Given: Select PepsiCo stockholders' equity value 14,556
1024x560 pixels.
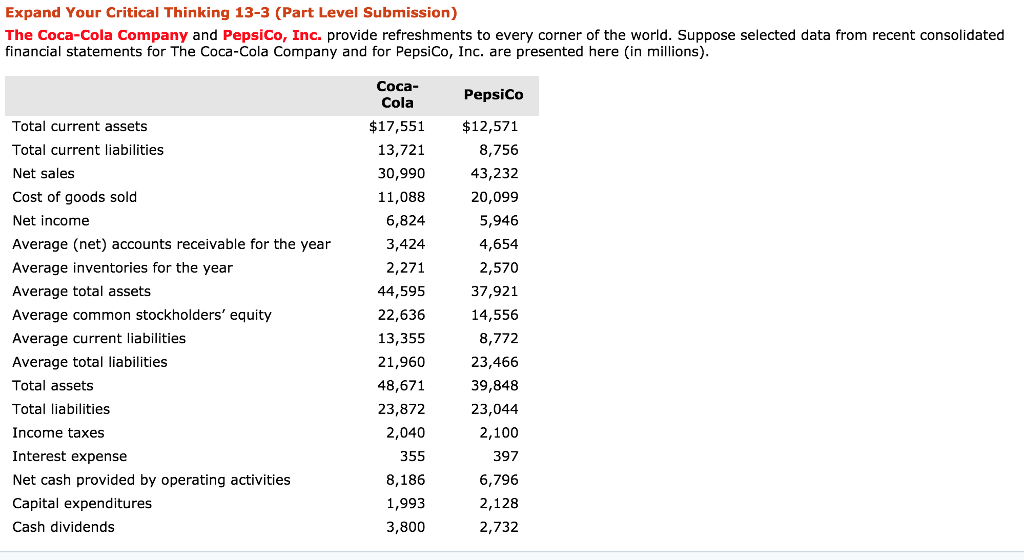Looking at the screenshot, I should [x=494, y=315].
